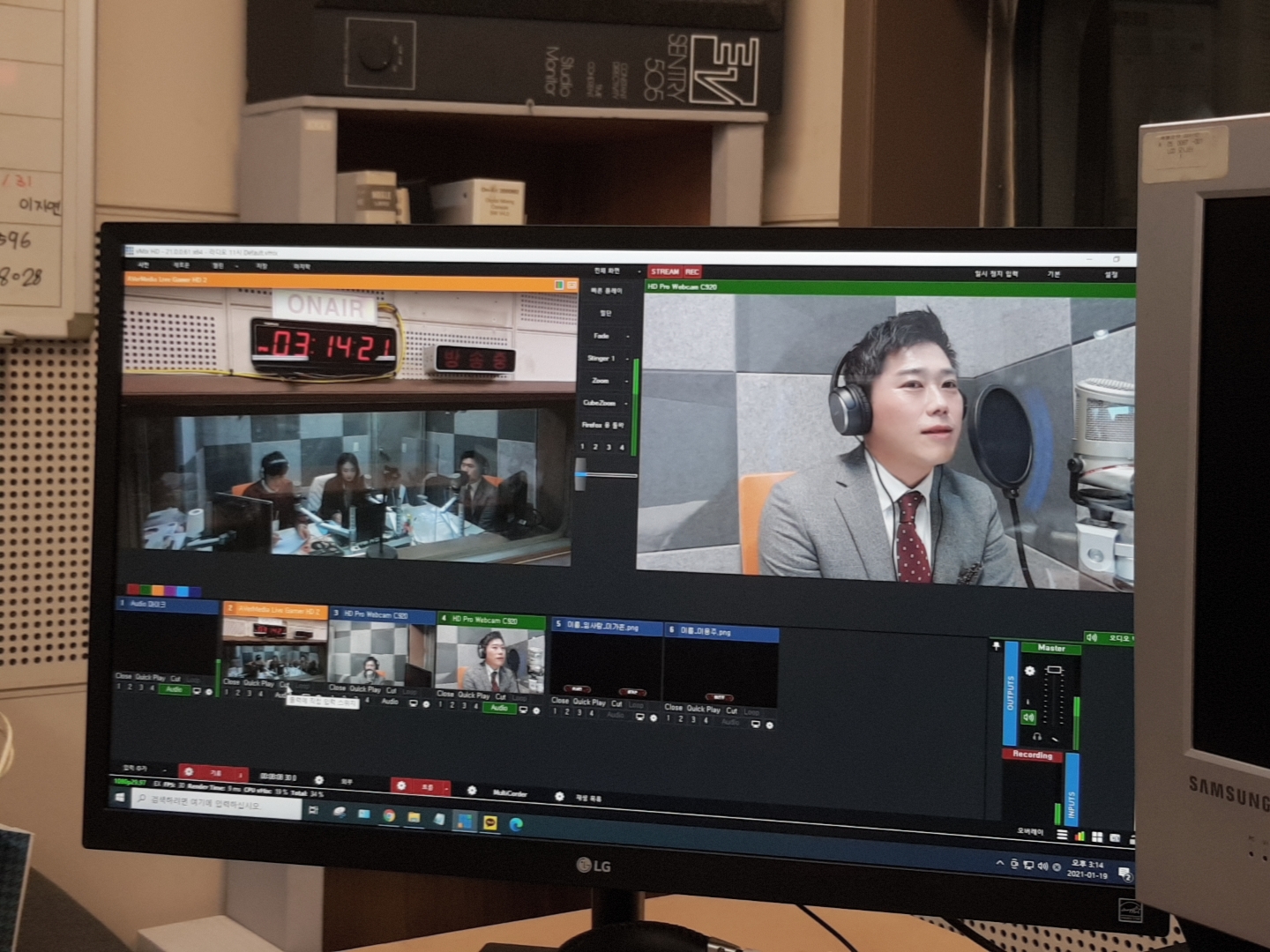Mute the master output speaker
This screenshot has height=952, width=1270.
1028,718
